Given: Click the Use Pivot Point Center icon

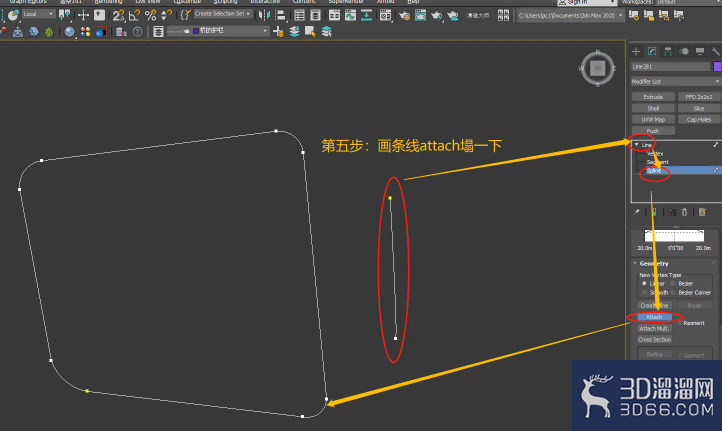Looking at the screenshot, I should (64, 16).
